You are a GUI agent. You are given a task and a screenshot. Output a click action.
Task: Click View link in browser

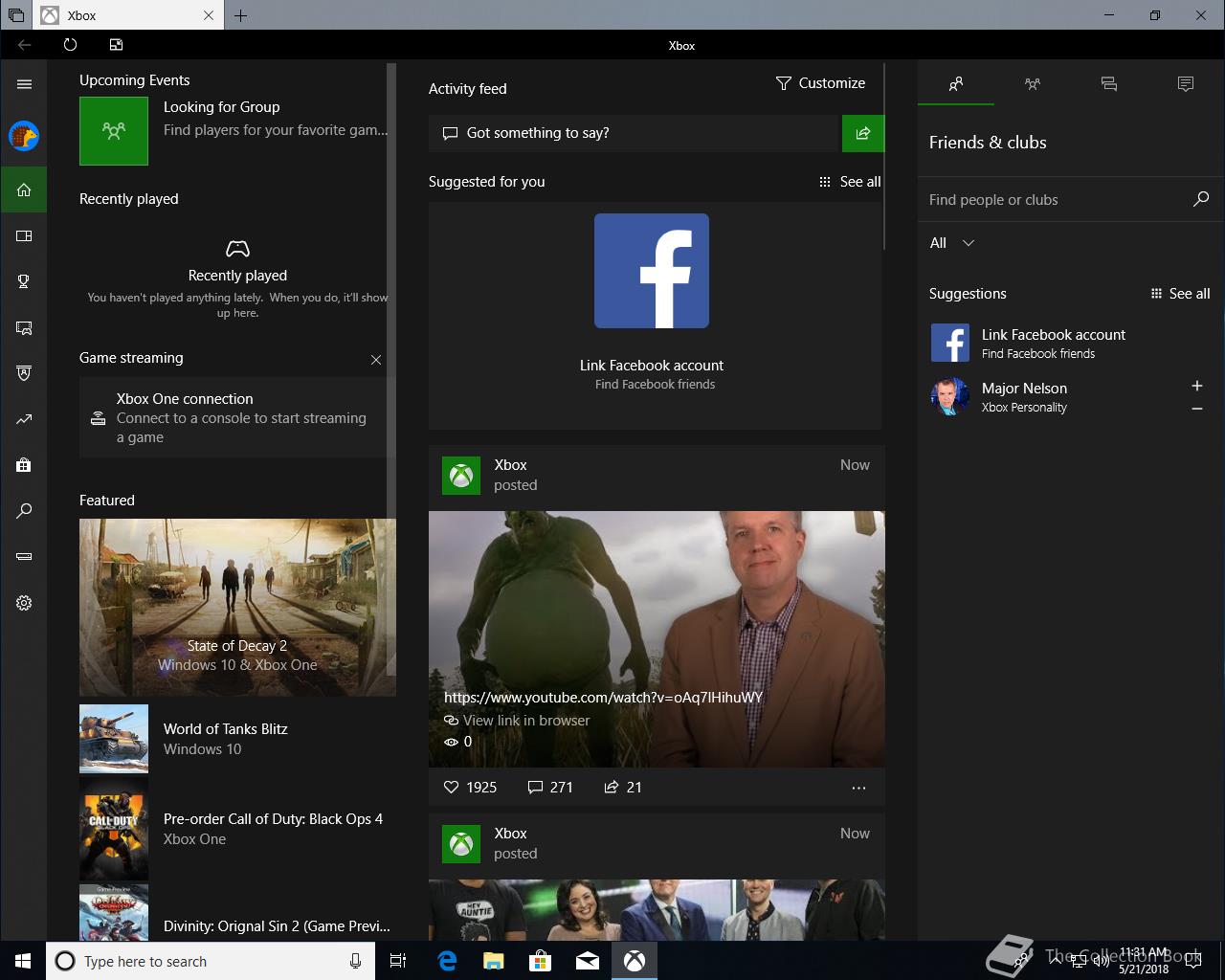[x=517, y=721]
